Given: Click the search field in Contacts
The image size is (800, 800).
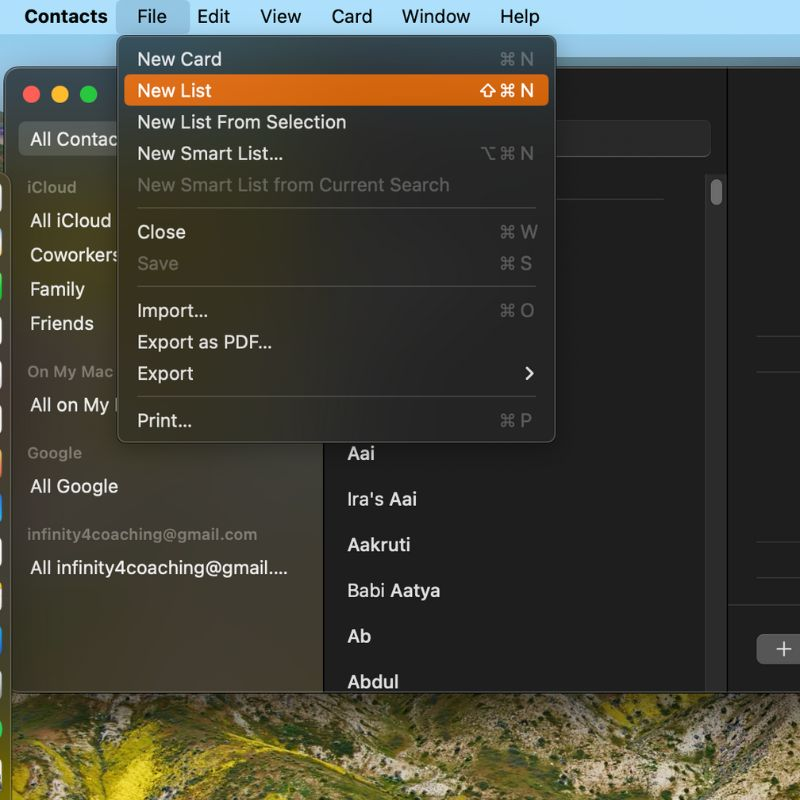Looking at the screenshot, I should point(633,139).
